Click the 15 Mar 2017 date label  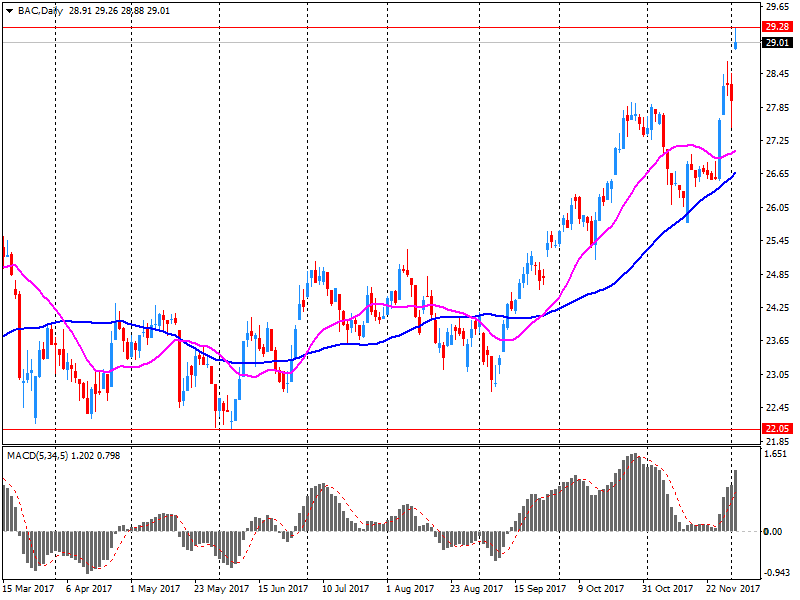pos(28,589)
